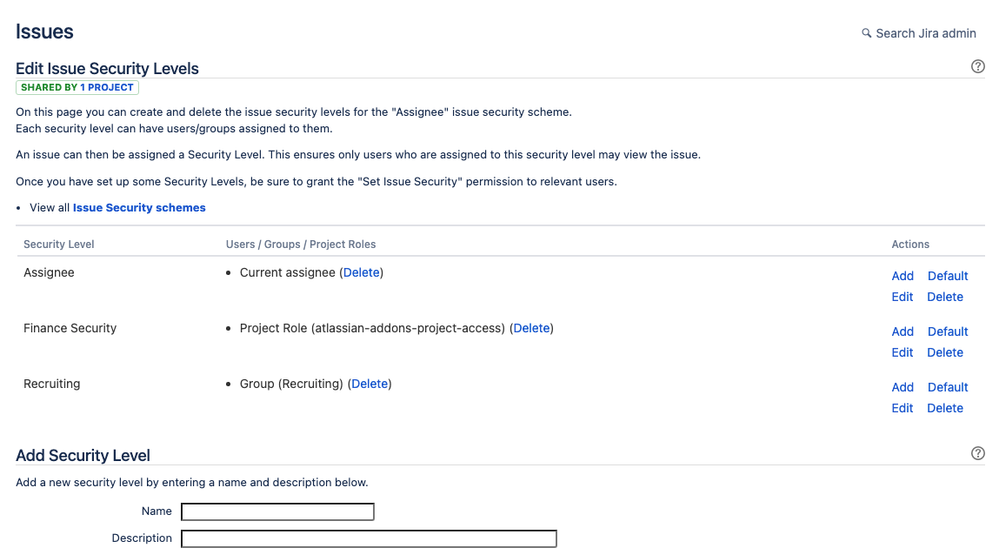
Task: Edit the Recruiting security level
Action: [x=902, y=408]
